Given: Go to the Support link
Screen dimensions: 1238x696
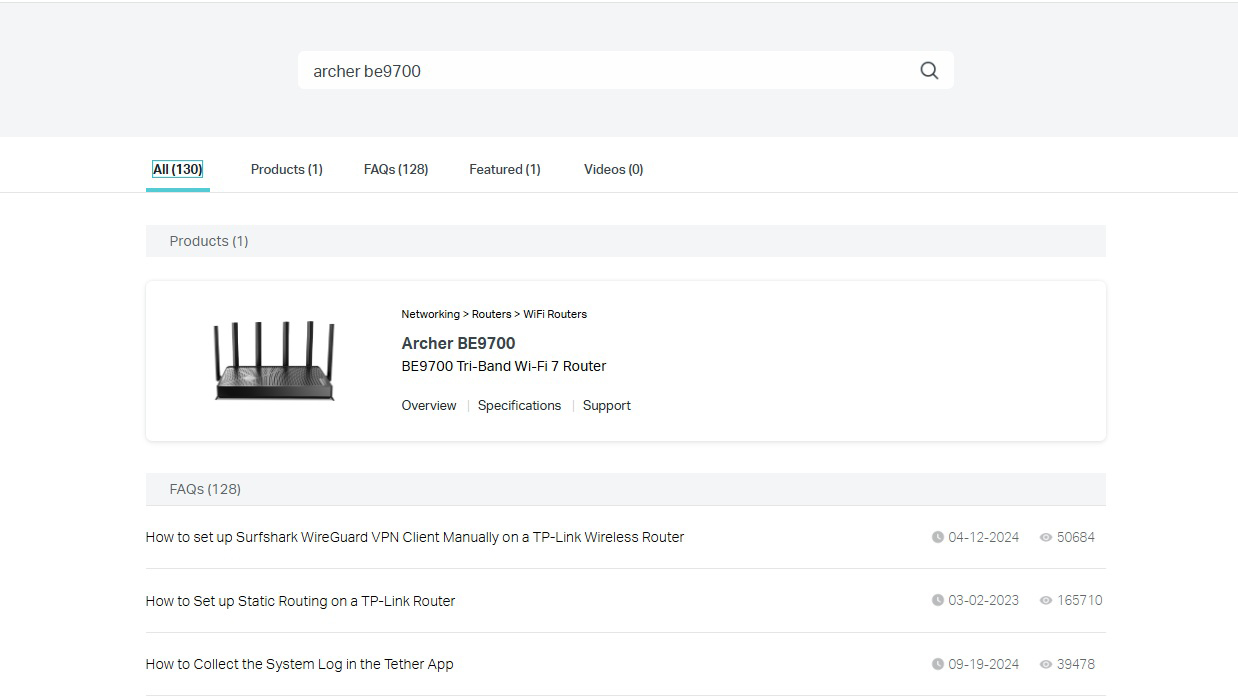Looking at the screenshot, I should (606, 405).
